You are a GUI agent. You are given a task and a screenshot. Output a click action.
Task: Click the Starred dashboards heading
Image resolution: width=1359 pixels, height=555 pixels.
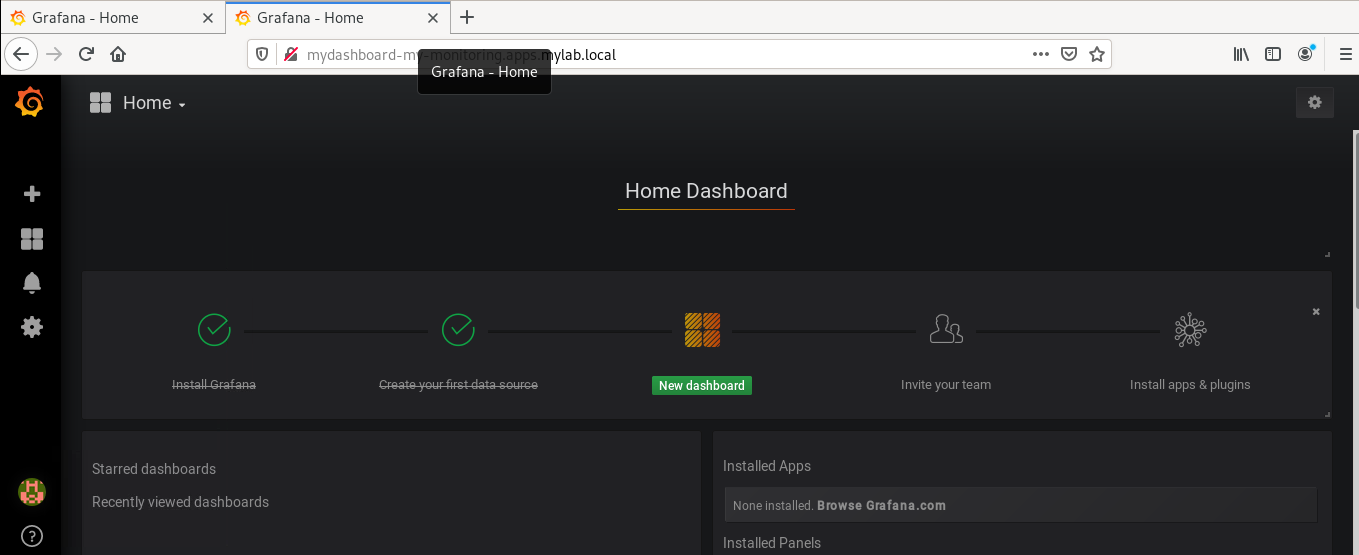coord(154,469)
